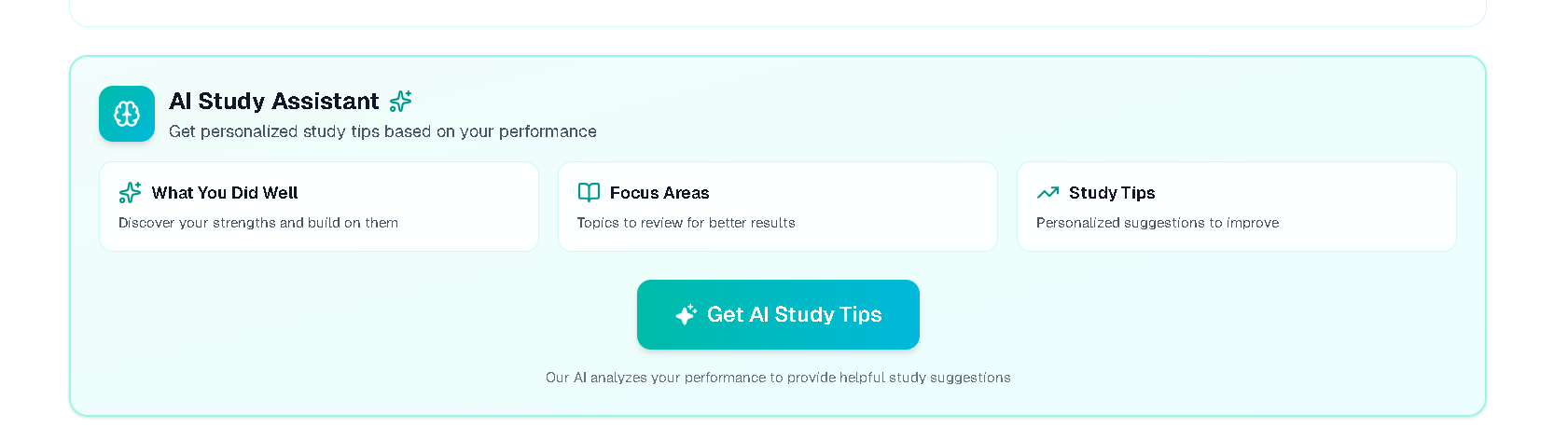1568x441 pixels.
Task: Click the sparkle icon after the AI Study Assistant heading
Action: pyautogui.click(x=400, y=101)
